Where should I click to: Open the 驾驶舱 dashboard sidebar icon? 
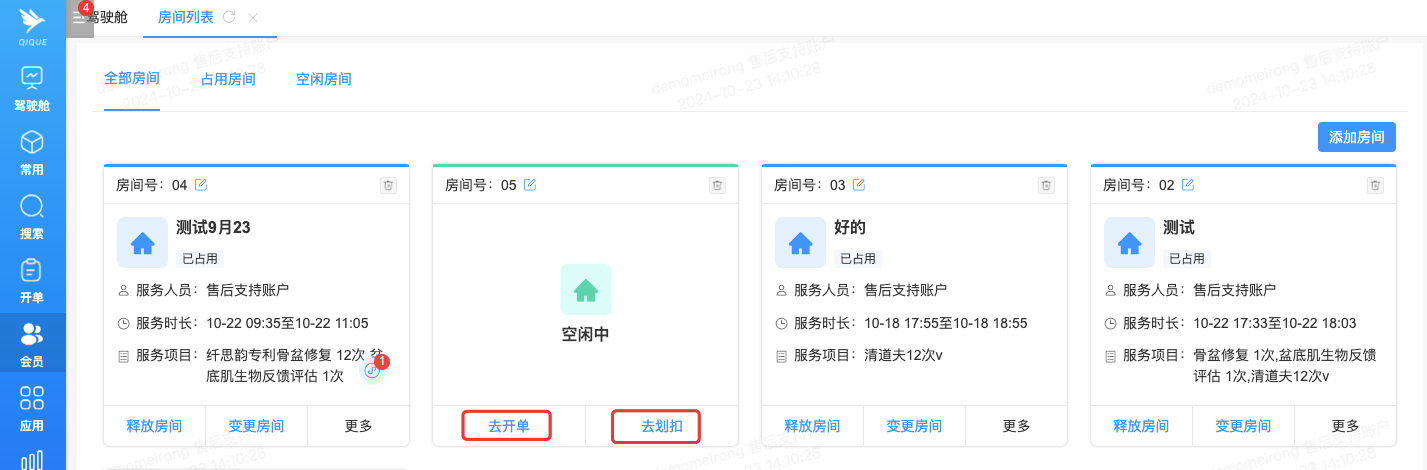[32, 78]
